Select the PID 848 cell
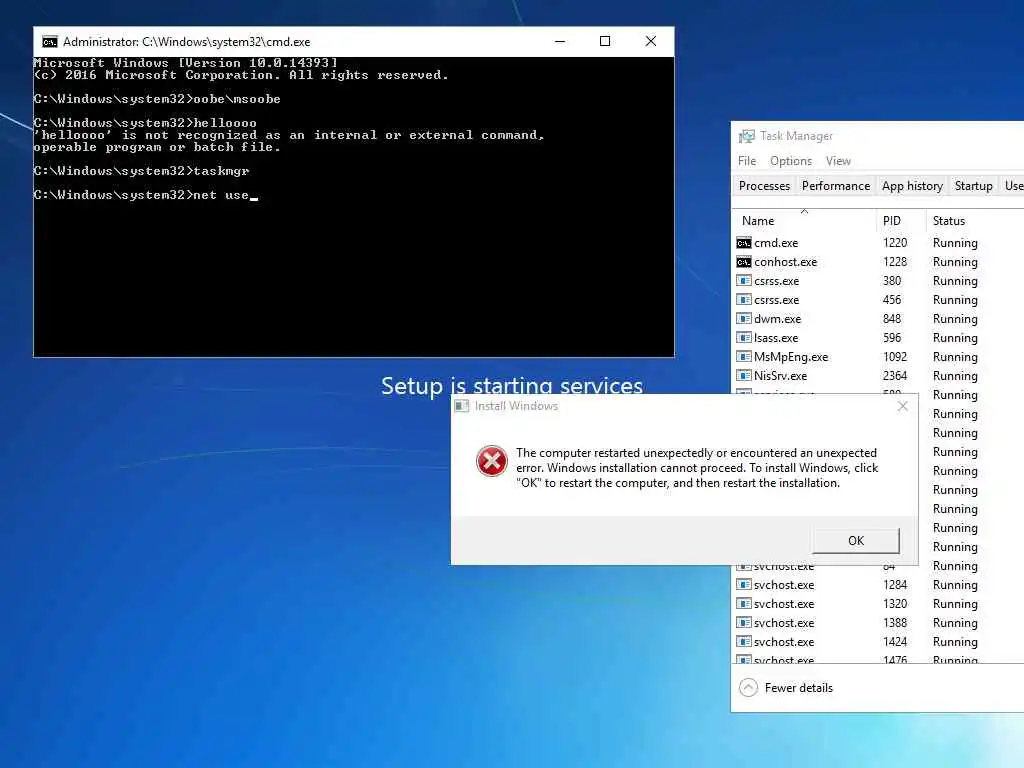The height and width of the screenshot is (768, 1024). click(x=891, y=319)
